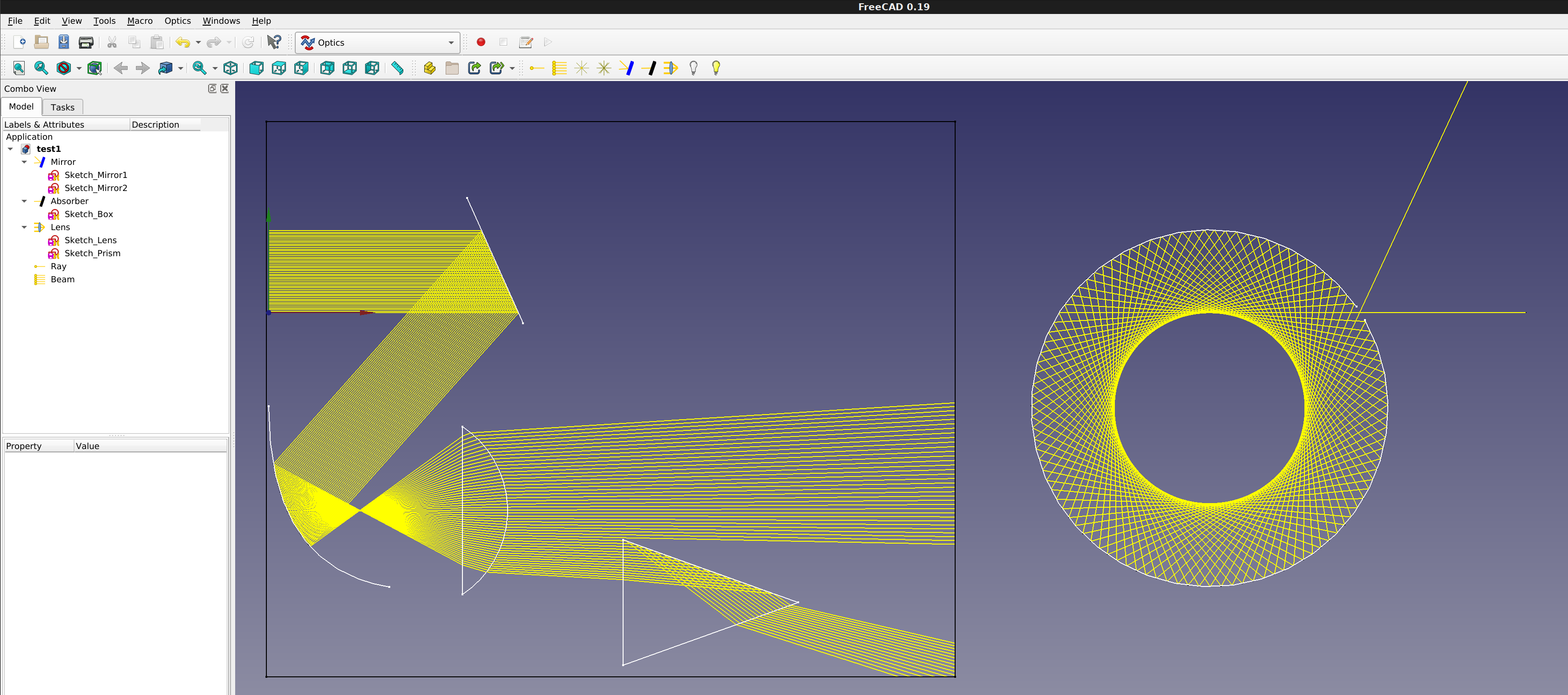Viewport: 1568px width, 695px height.
Task: Set isometric view via cube icon
Action: (231, 68)
